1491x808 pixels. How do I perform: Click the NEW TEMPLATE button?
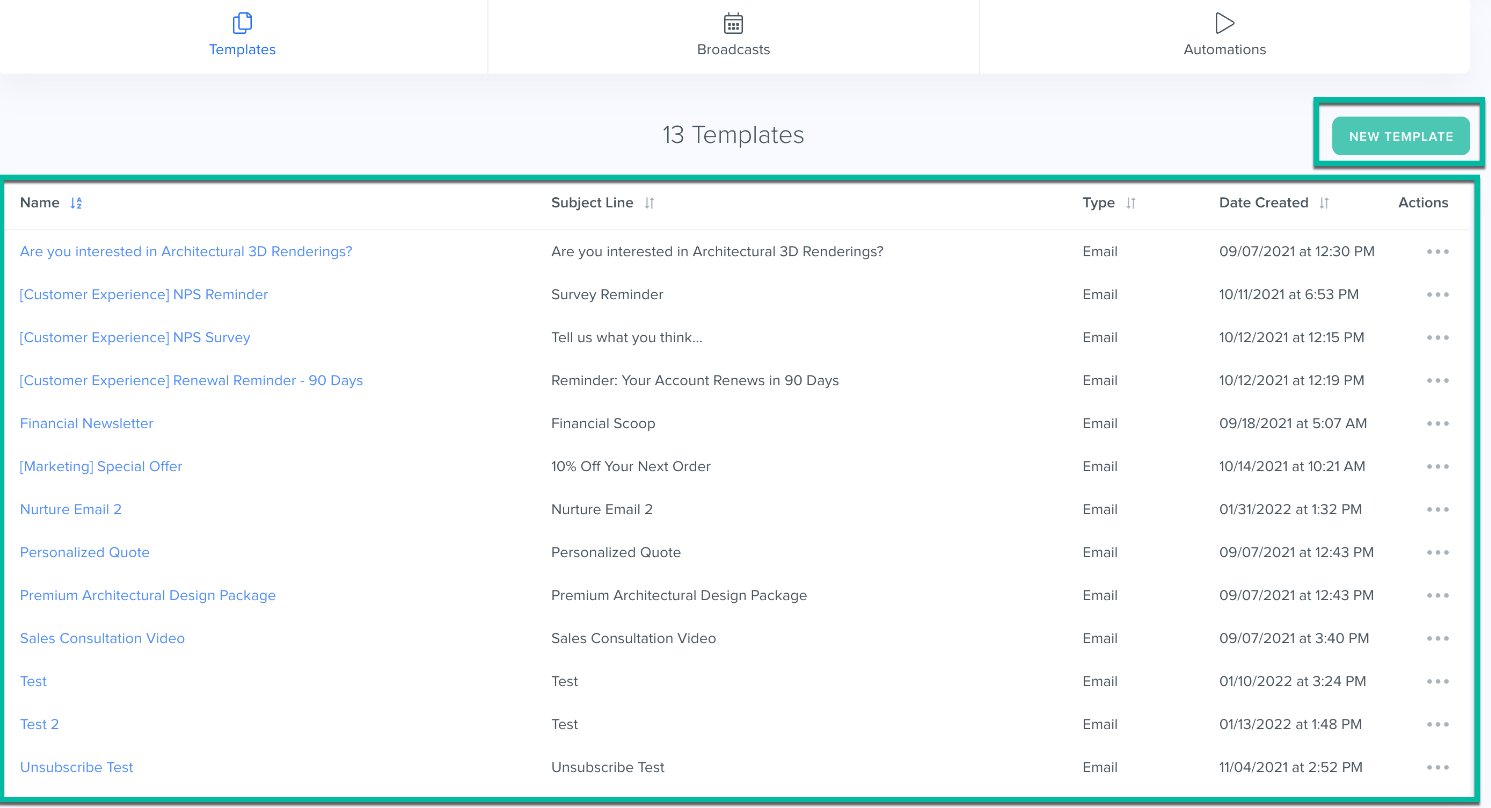click(1401, 136)
